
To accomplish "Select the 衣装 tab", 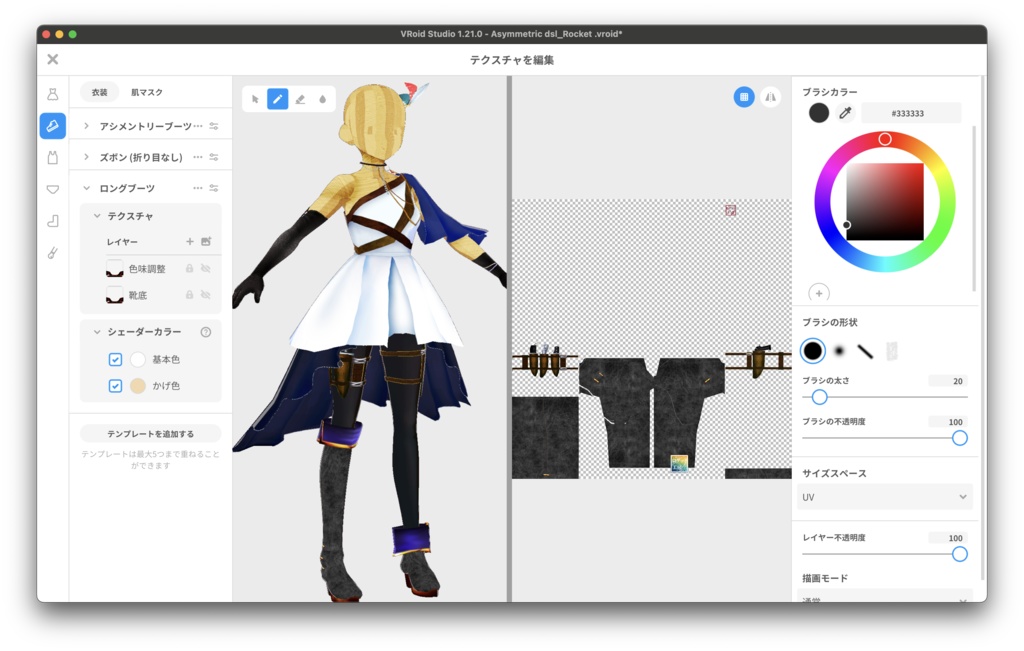I will [x=98, y=91].
